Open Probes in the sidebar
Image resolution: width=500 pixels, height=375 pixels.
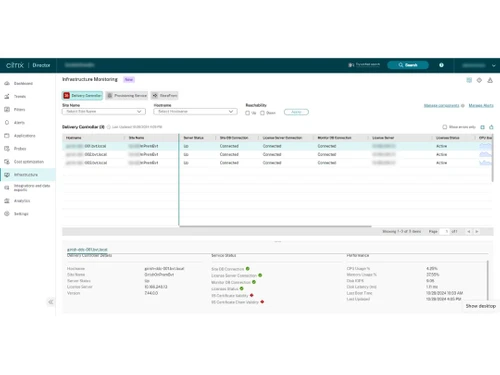[x=20, y=149]
